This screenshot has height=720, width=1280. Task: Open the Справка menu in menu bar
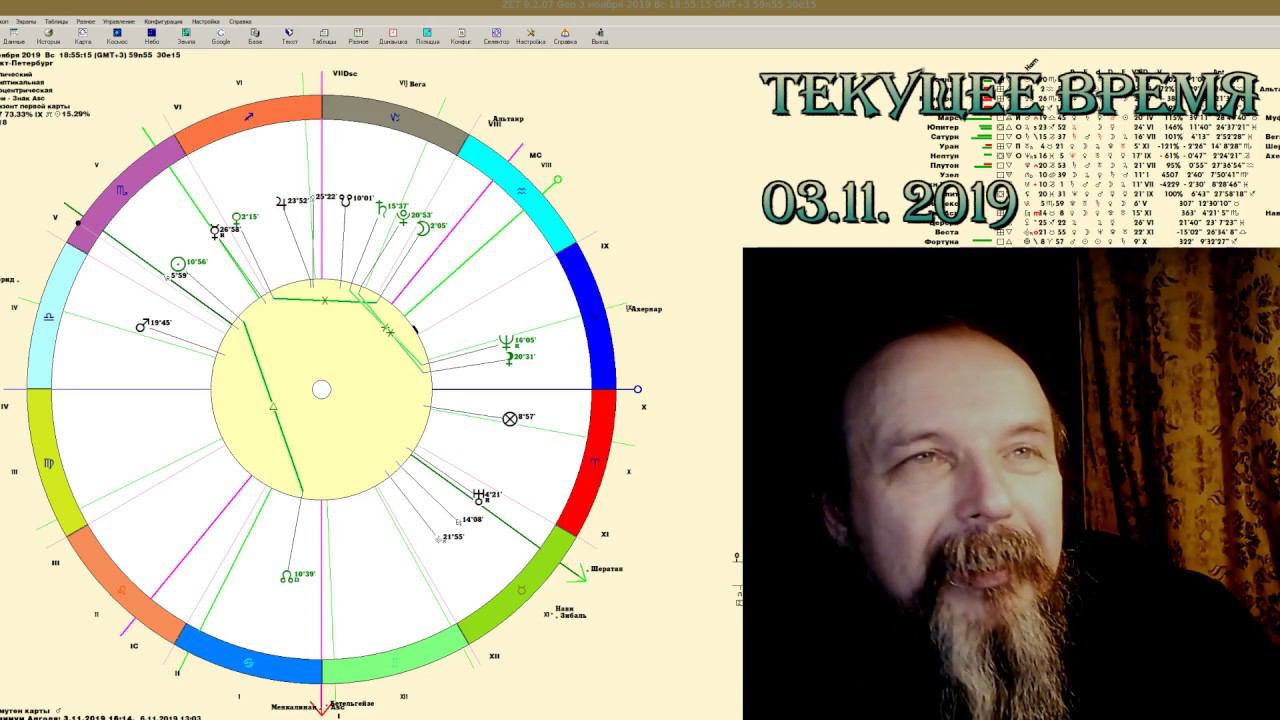pos(240,21)
